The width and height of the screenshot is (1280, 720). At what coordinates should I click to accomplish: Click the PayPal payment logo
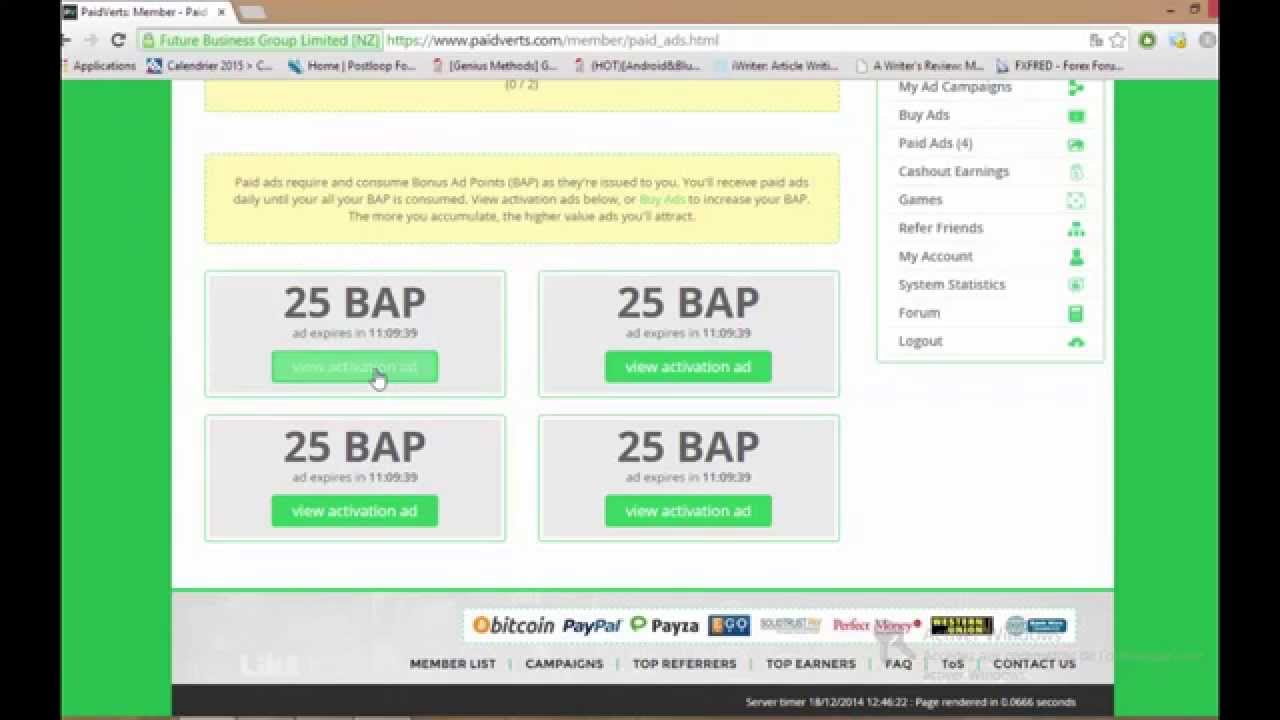pos(591,625)
